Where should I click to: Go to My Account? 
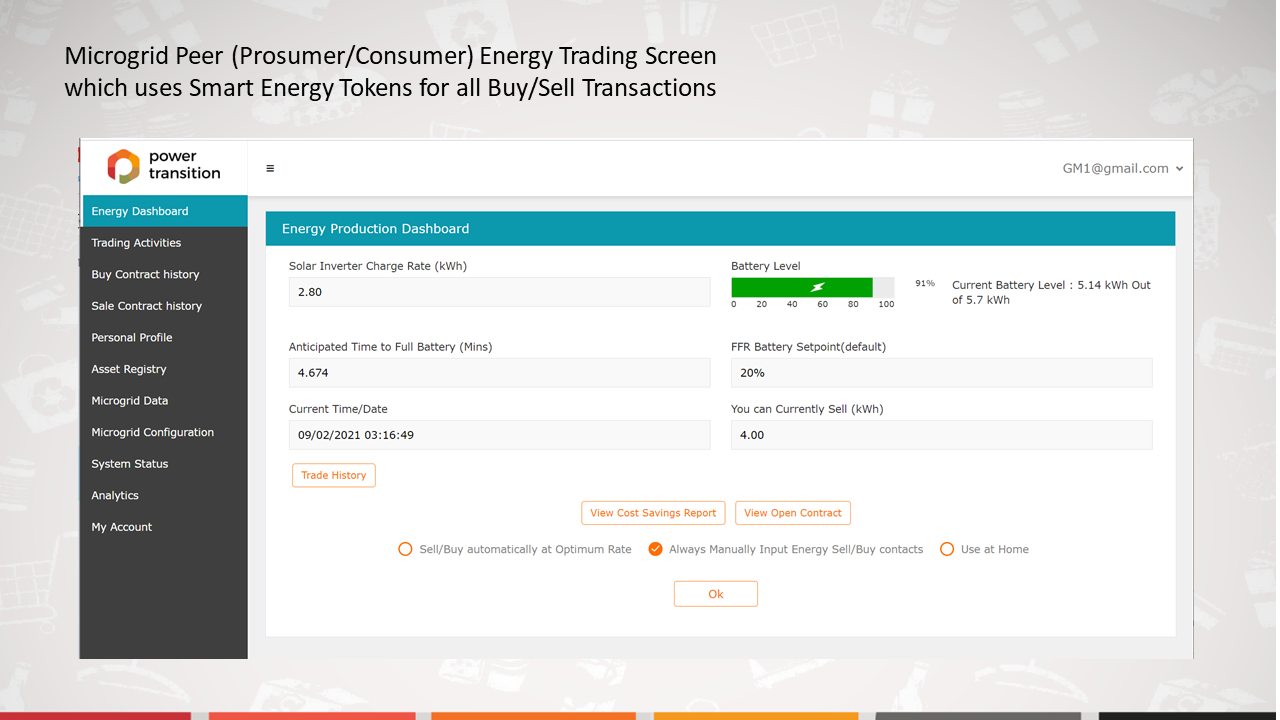(164, 527)
